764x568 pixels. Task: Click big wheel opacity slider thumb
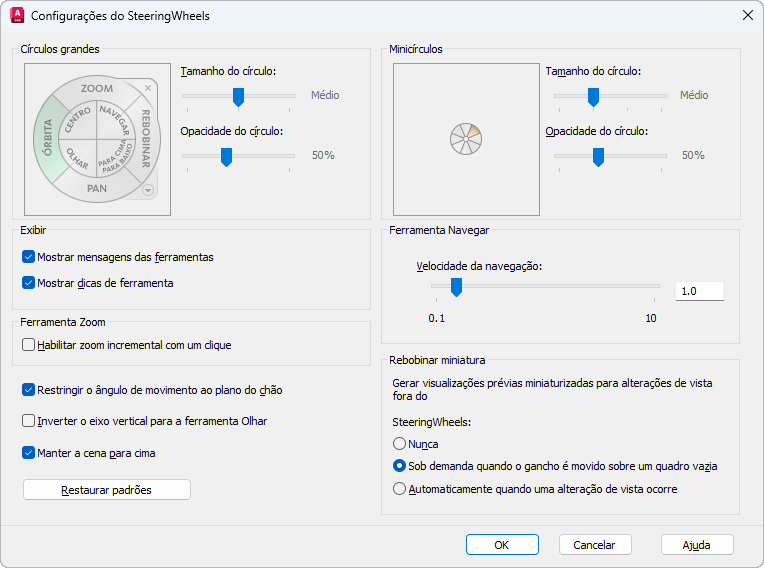tap(227, 157)
